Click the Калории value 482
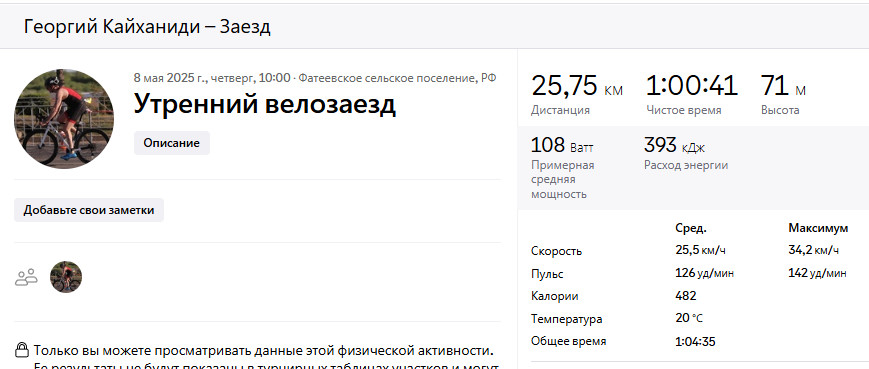Screen dimensions: 869x369 [x=686, y=296]
